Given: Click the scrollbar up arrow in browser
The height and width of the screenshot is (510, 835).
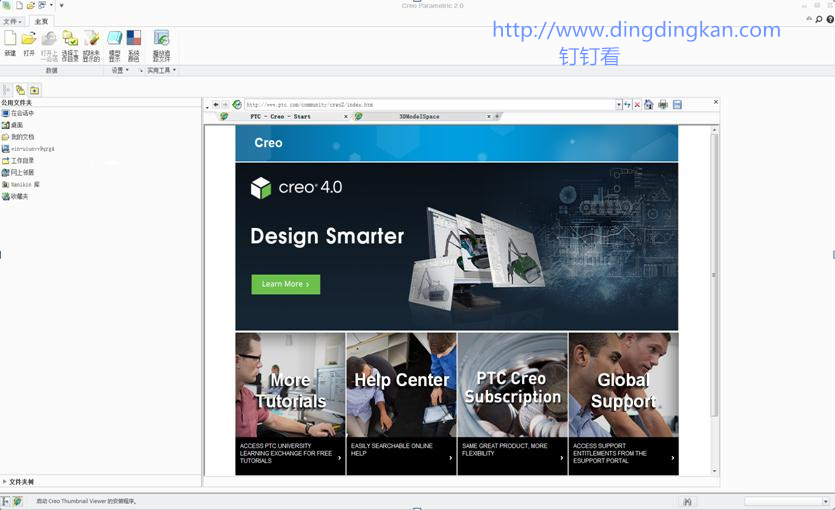Looking at the screenshot, I should click(715, 130).
